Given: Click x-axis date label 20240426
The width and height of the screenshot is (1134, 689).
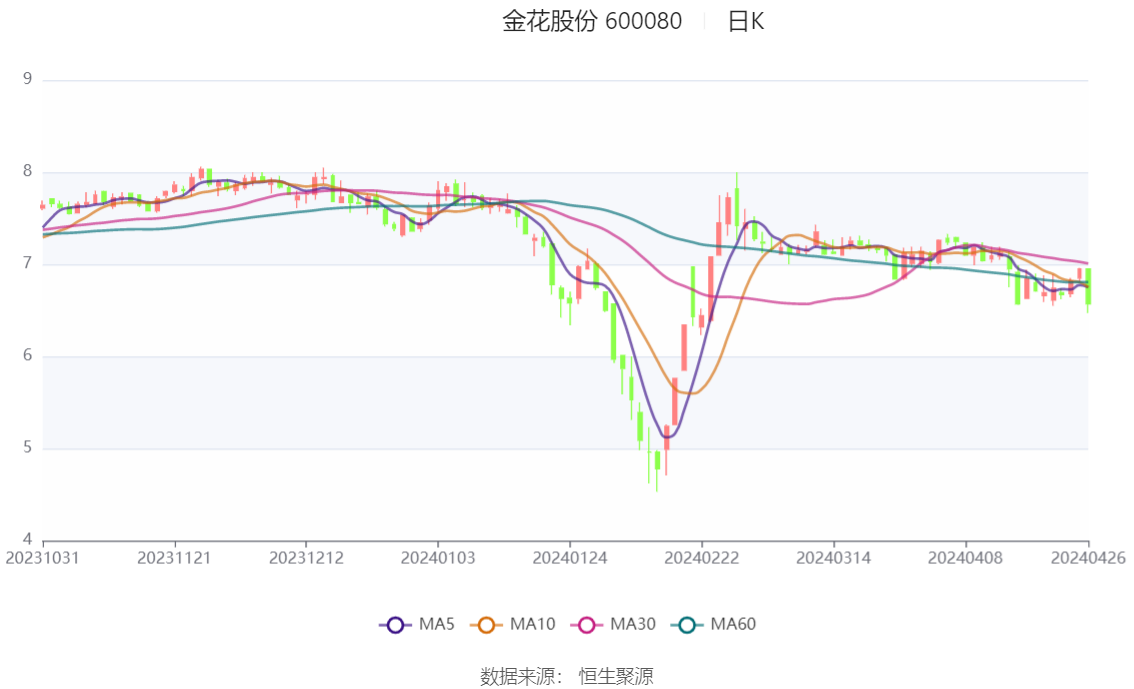Looking at the screenshot, I should [1088, 558].
